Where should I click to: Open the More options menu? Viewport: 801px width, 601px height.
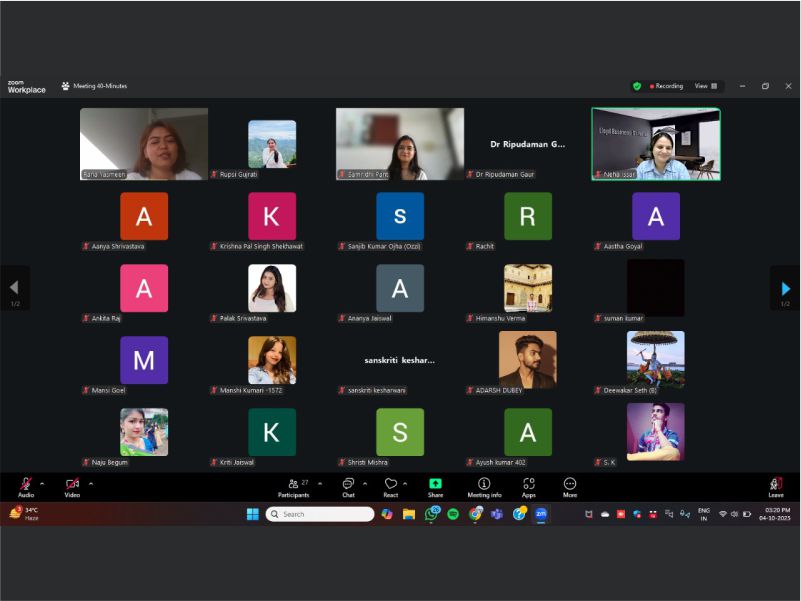click(570, 485)
